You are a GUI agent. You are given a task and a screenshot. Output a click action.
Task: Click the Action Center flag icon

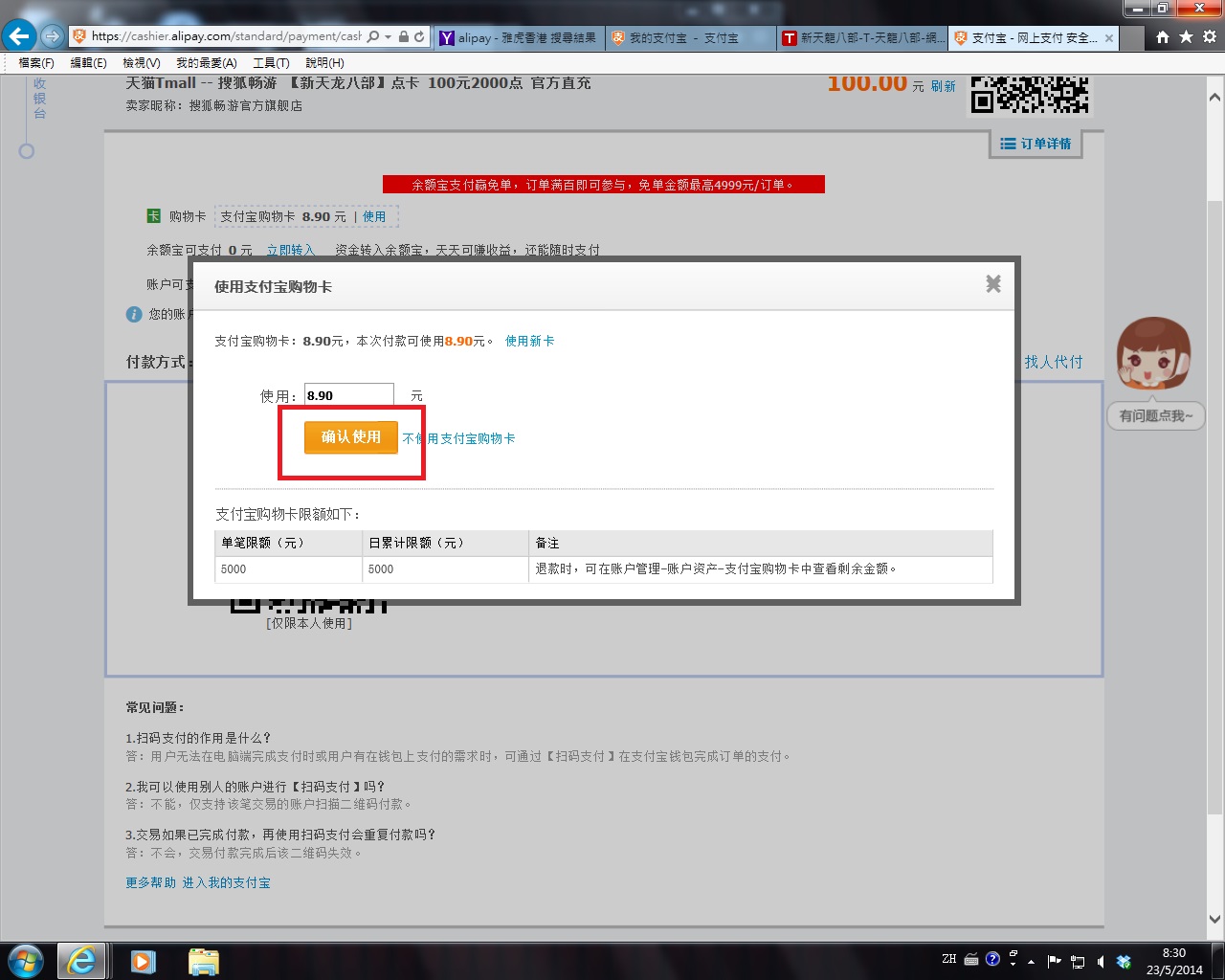coord(1054,961)
